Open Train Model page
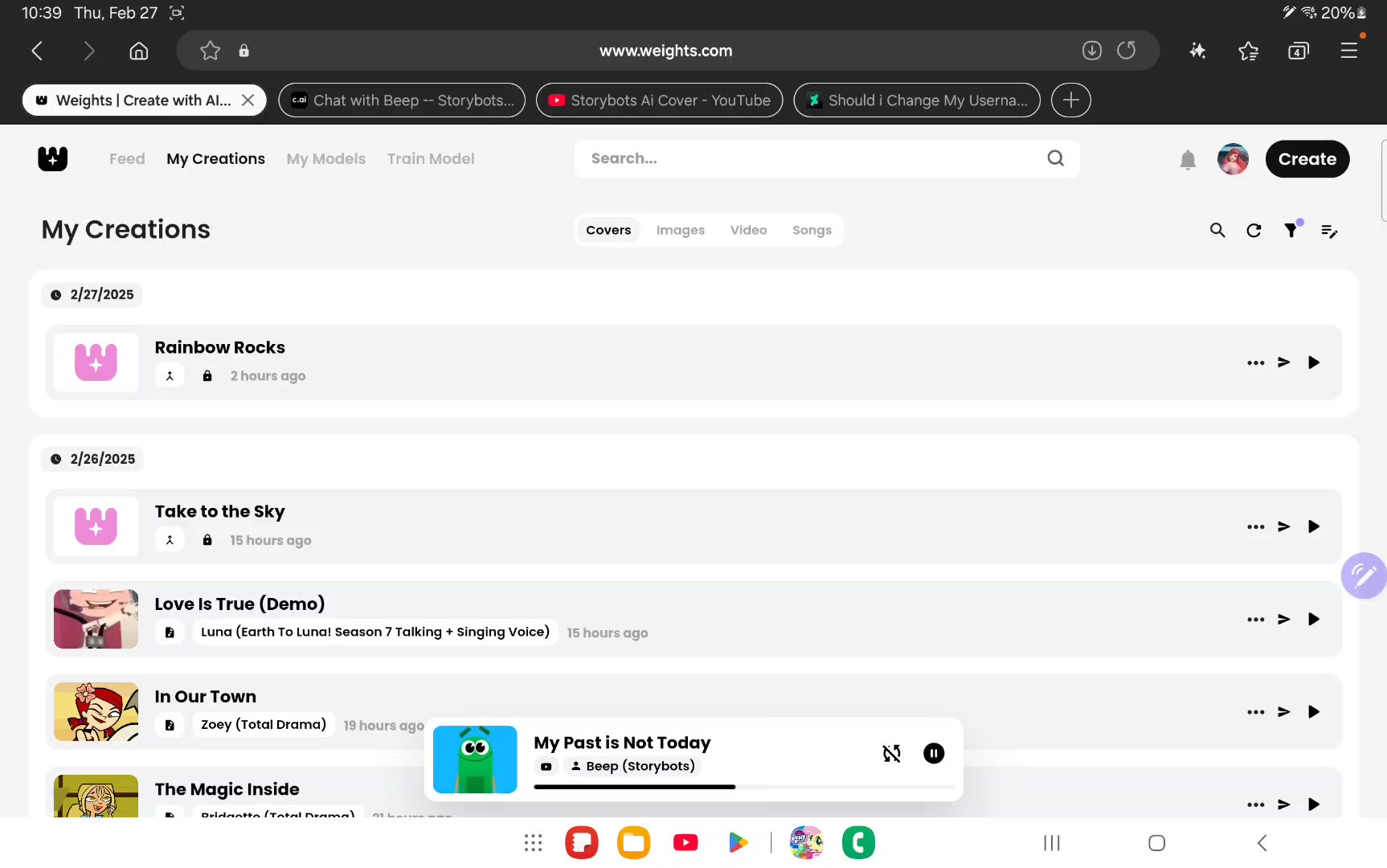Viewport: 1387px width, 868px height. (x=431, y=159)
